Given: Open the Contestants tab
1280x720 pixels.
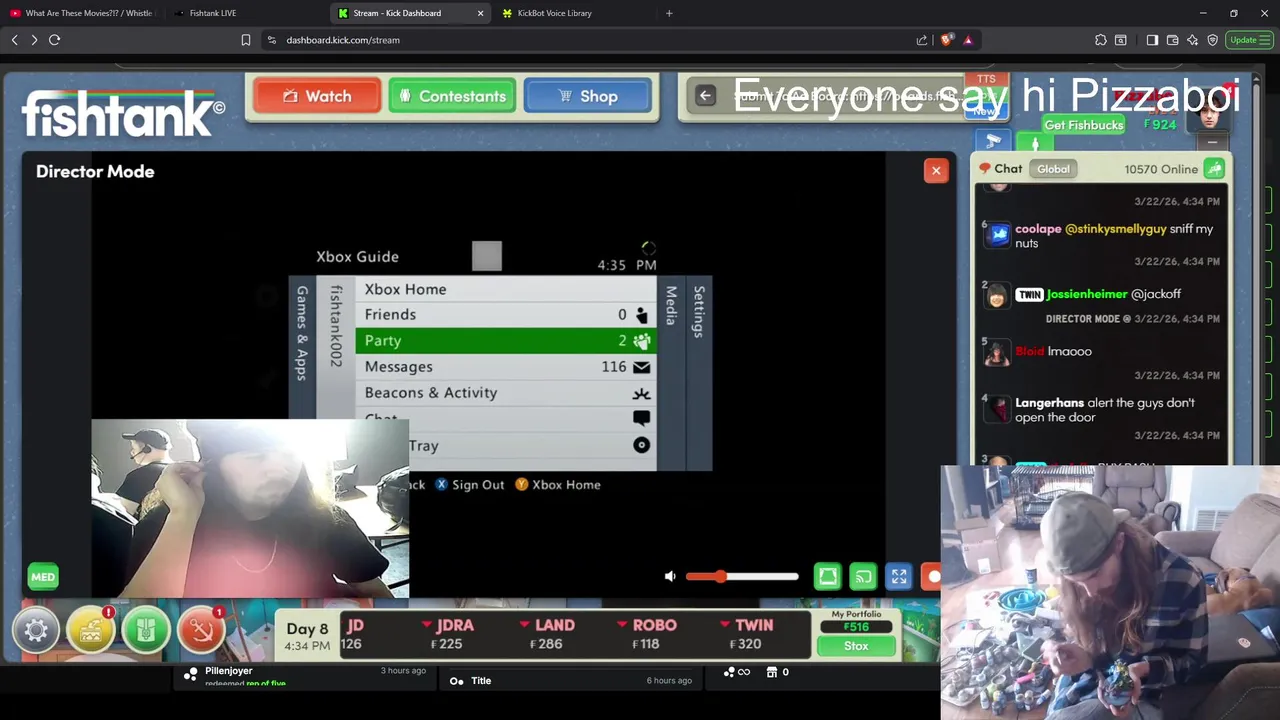Looking at the screenshot, I should (x=452, y=97).
